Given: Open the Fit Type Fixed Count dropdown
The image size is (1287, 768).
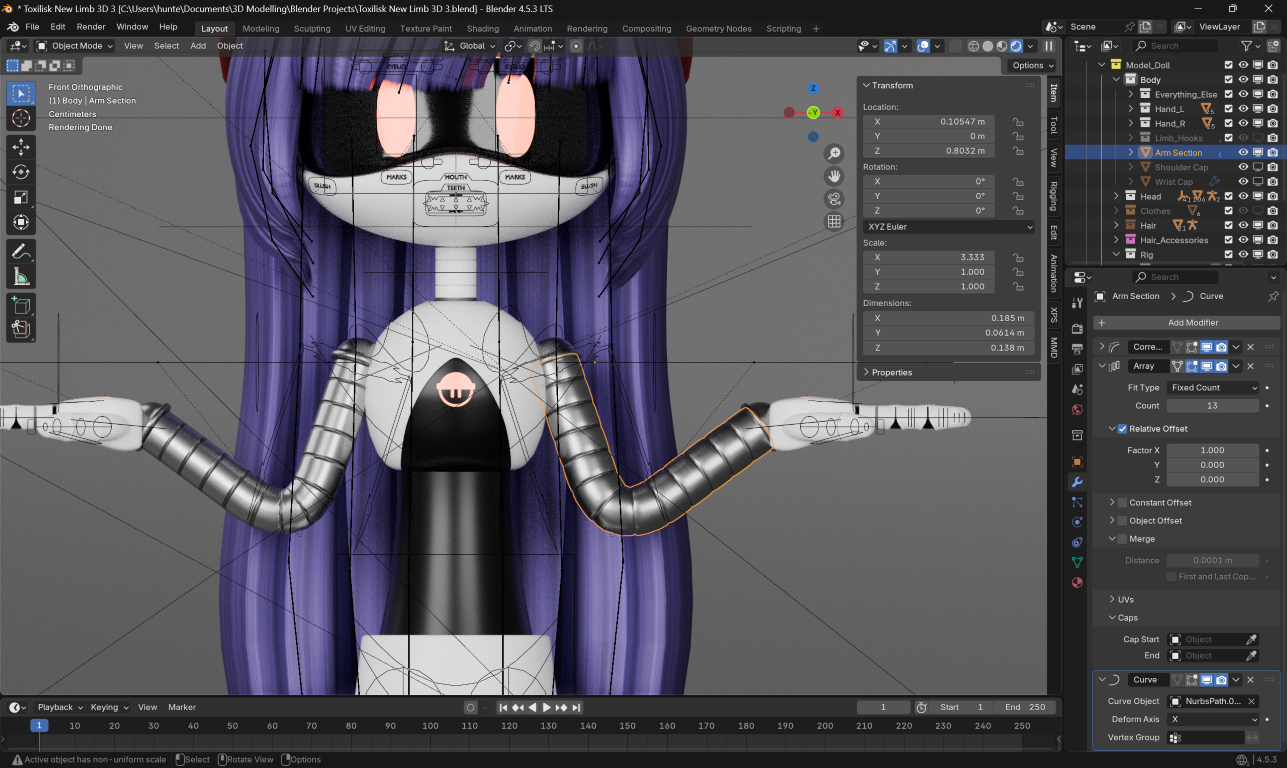Looking at the screenshot, I should coord(1213,388).
